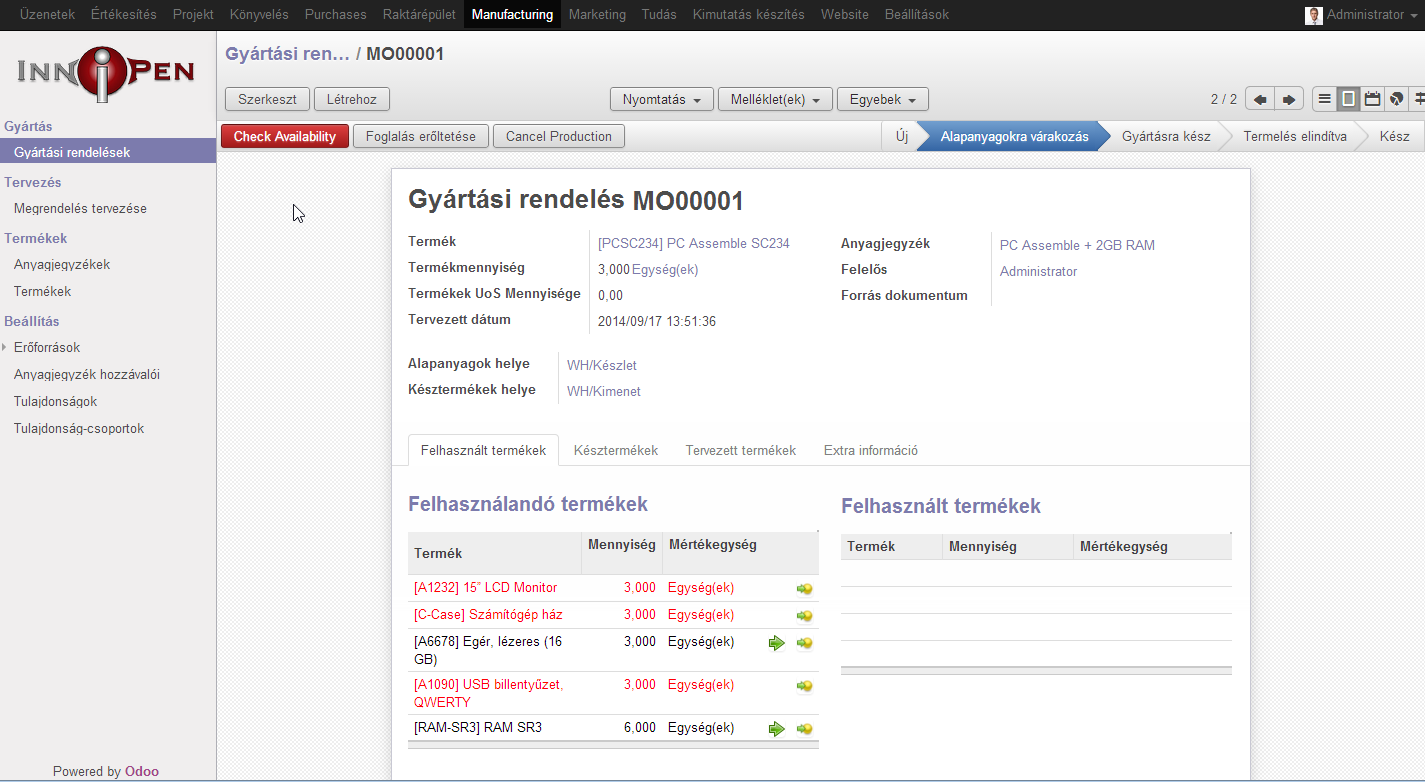
Task: Switch to calendar view icon
Action: pos(1372,99)
